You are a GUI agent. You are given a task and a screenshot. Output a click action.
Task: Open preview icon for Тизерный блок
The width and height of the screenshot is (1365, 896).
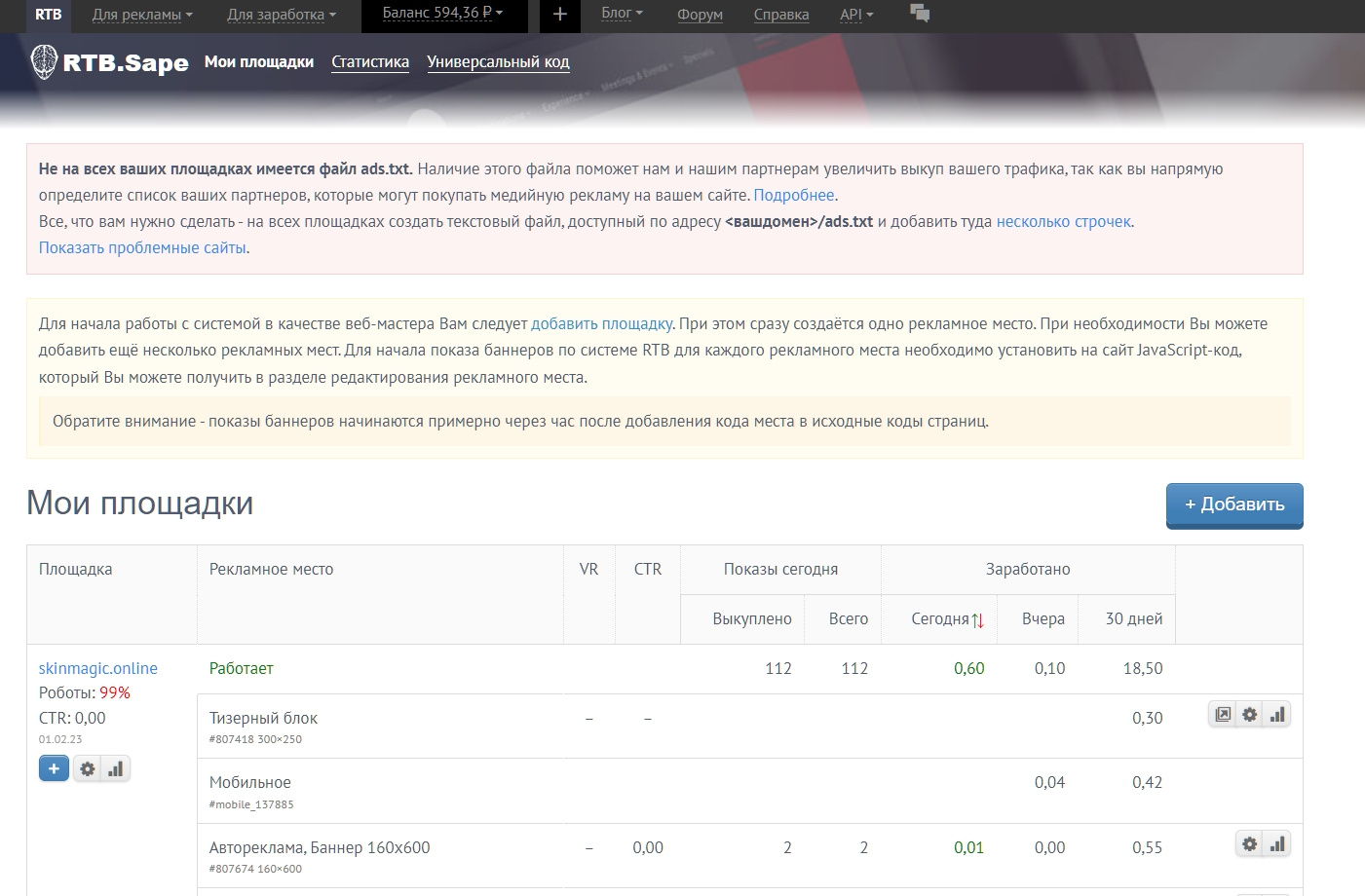coord(1222,715)
